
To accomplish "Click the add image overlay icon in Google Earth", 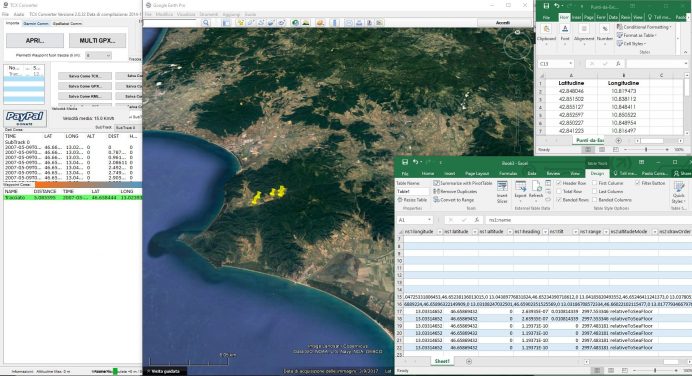I will pyautogui.click(x=271, y=23).
